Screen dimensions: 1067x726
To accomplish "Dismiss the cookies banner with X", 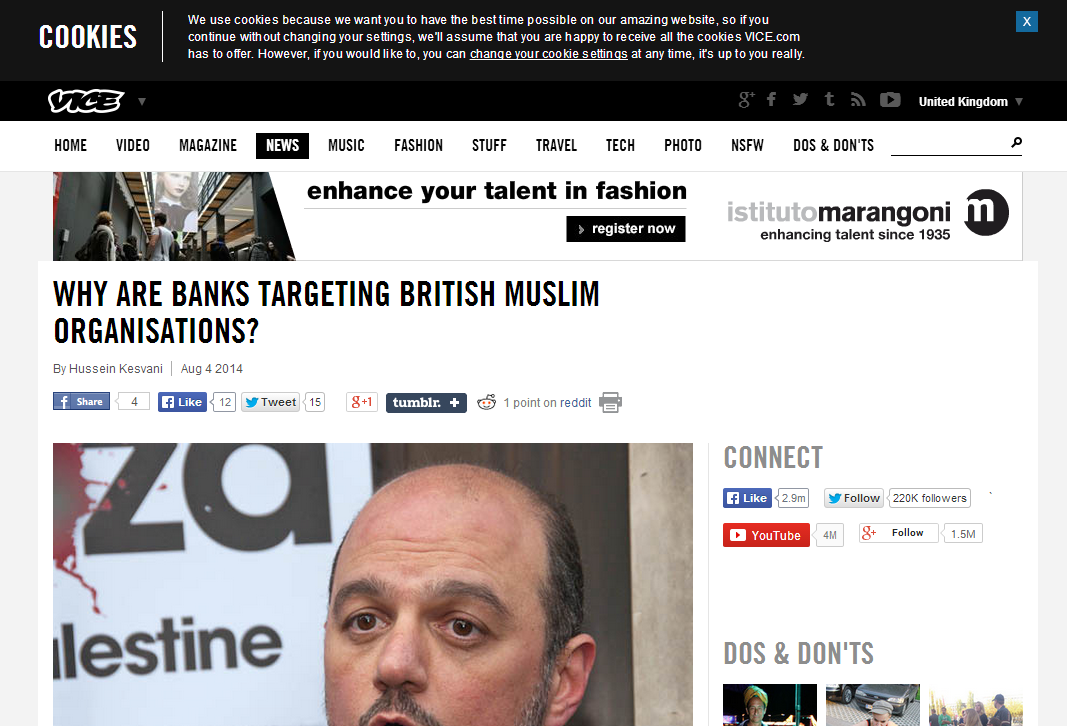I will click(x=1027, y=21).
